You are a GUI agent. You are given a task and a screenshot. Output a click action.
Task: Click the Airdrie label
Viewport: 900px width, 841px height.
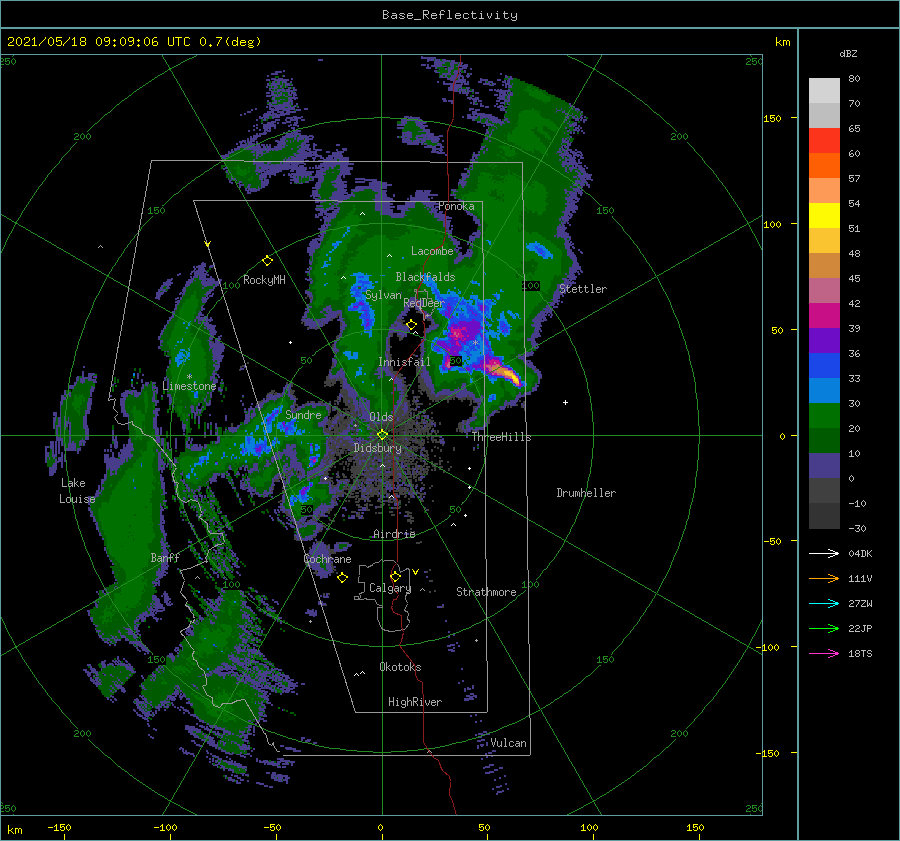coord(394,534)
